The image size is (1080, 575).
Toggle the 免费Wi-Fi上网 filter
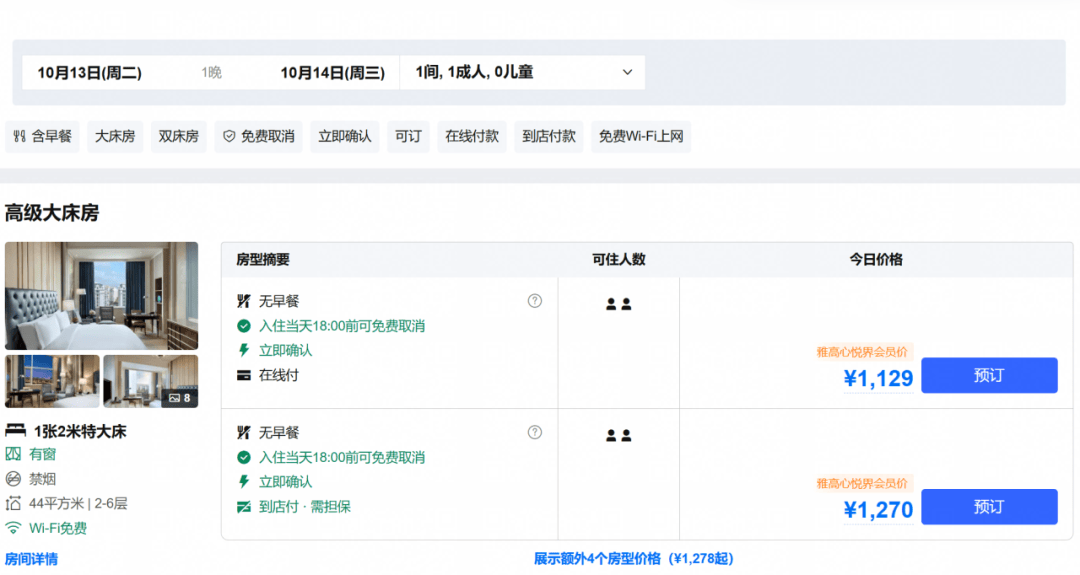tap(641, 136)
